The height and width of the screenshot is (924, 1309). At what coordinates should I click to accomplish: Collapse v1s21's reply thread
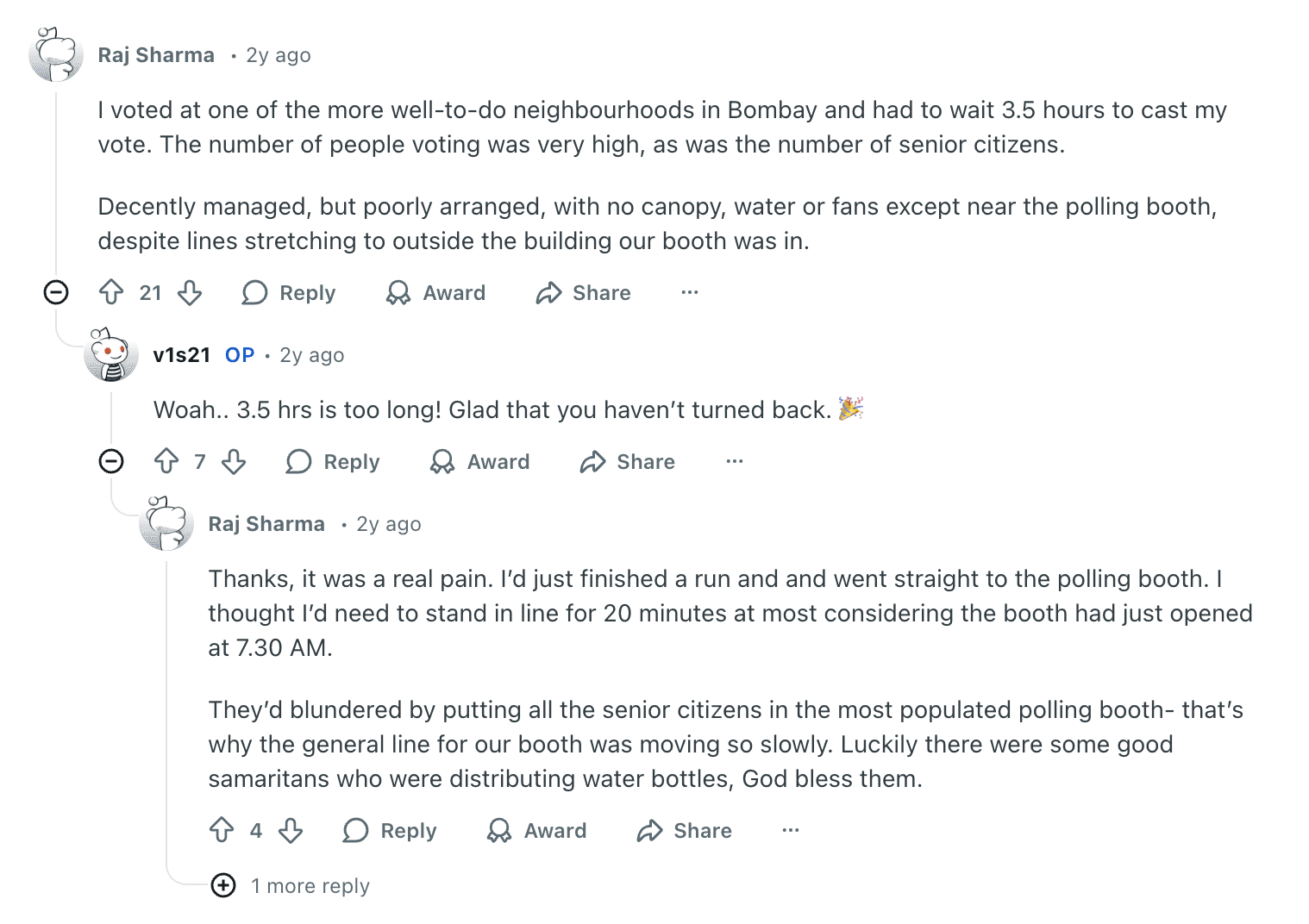[111, 462]
